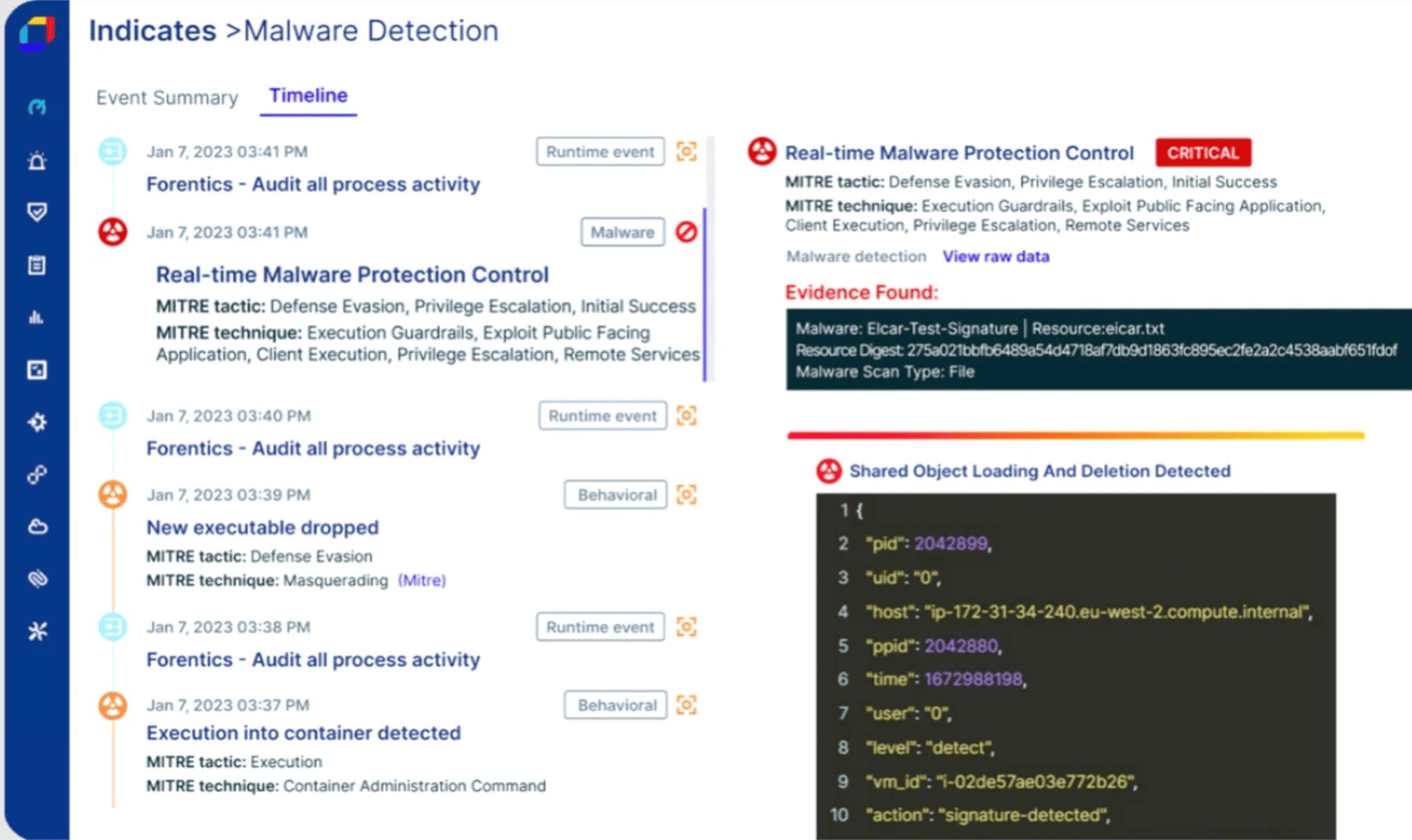Click the Runtime event tag at 03:41 PM
The image size is (1412, 840).
click(601, 152)
